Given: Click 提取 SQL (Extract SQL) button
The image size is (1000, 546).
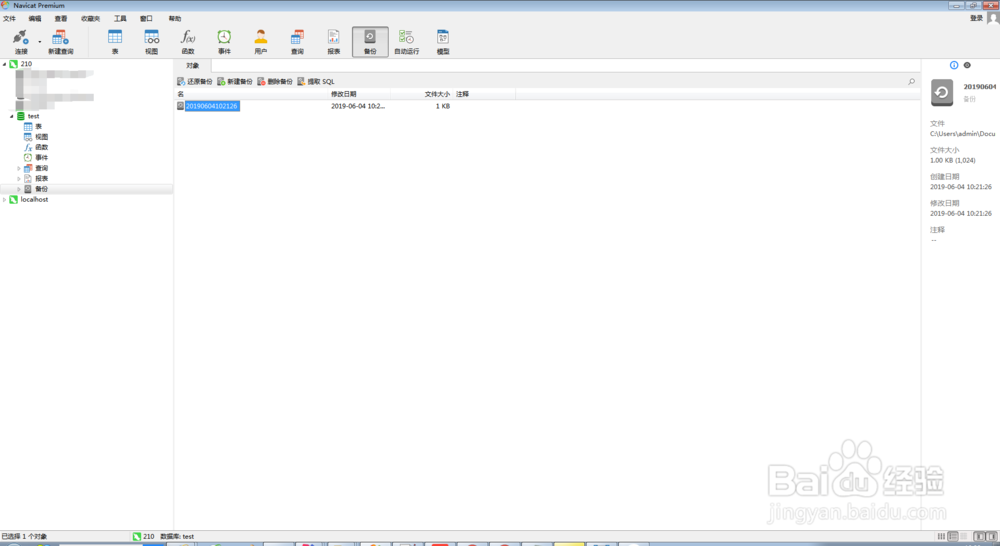Looking at the screenshot, I should tap(316, 82).
